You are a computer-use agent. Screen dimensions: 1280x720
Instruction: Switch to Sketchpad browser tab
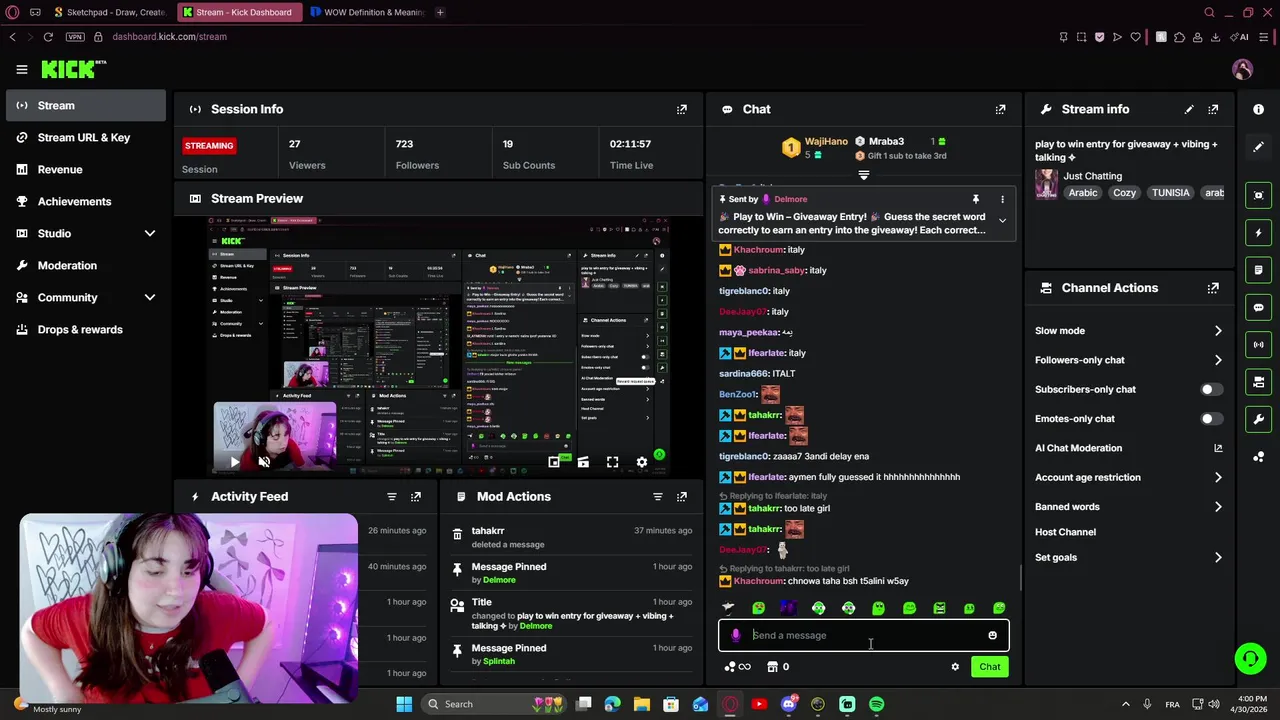point(110,12)
